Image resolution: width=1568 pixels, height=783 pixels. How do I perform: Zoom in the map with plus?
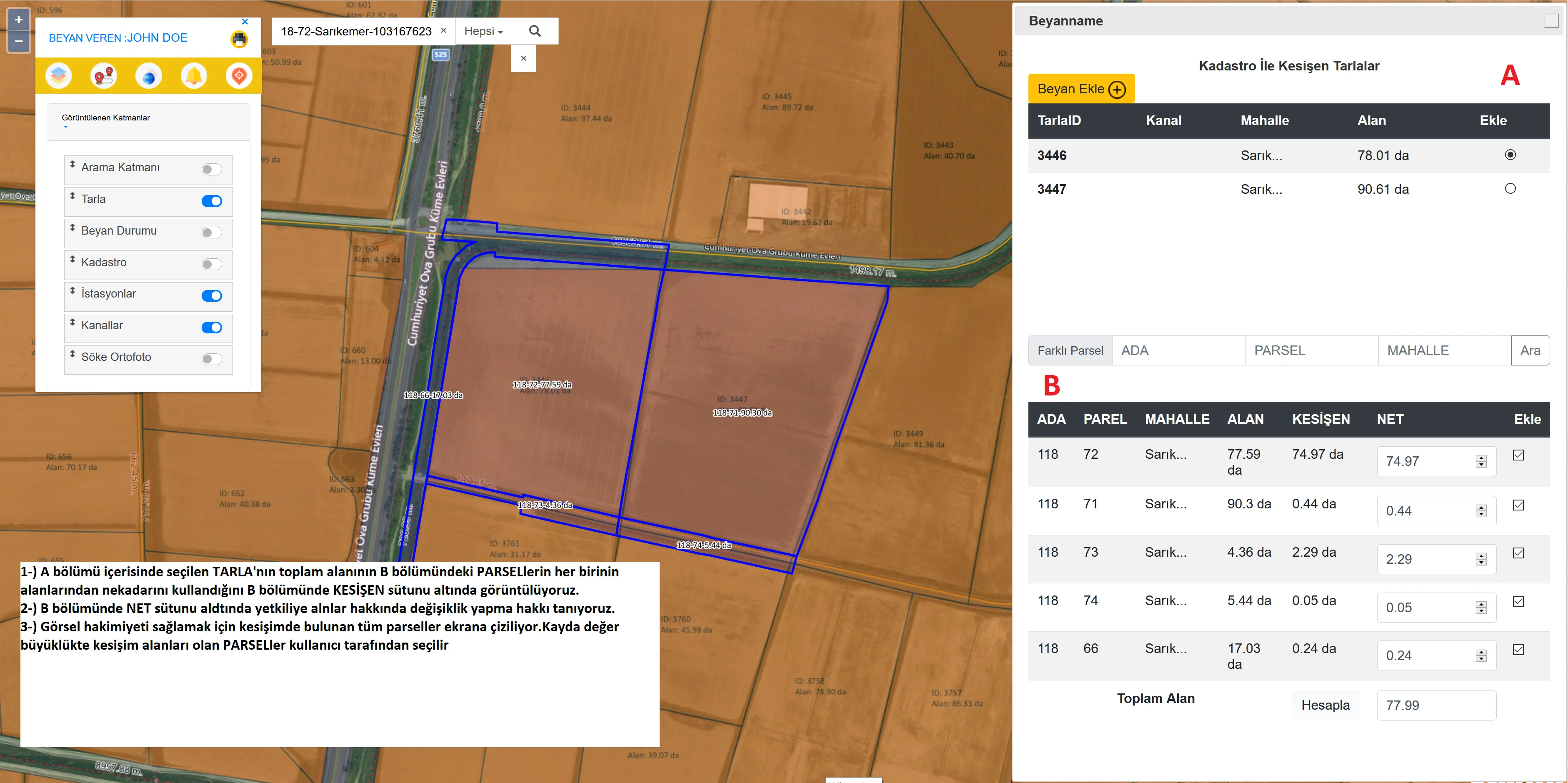(18, 20)
